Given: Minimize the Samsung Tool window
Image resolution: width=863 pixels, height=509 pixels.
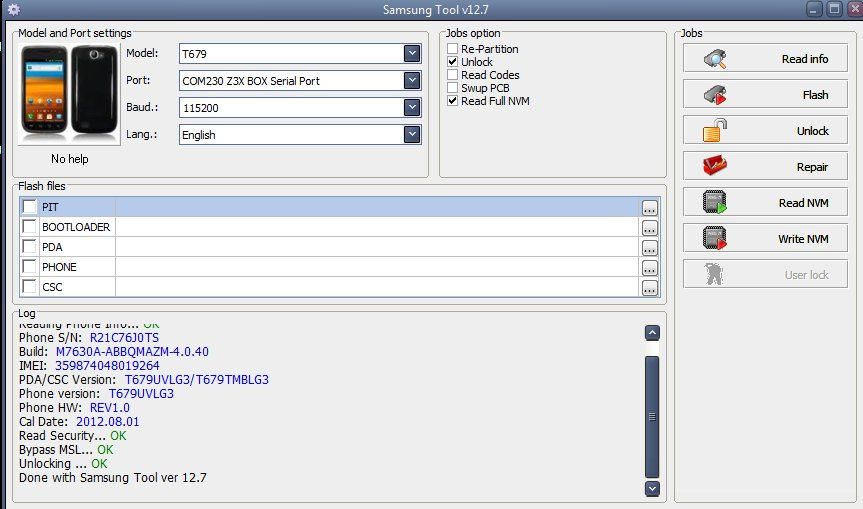Looking at the screenshot, I should coord(815,9).
